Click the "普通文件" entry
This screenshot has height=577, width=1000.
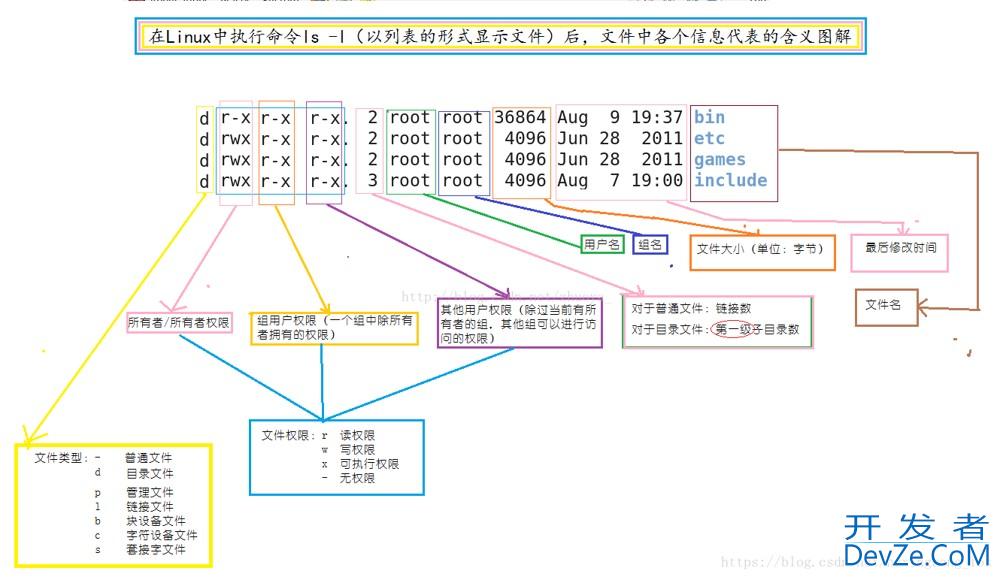[x=149, y=458]
